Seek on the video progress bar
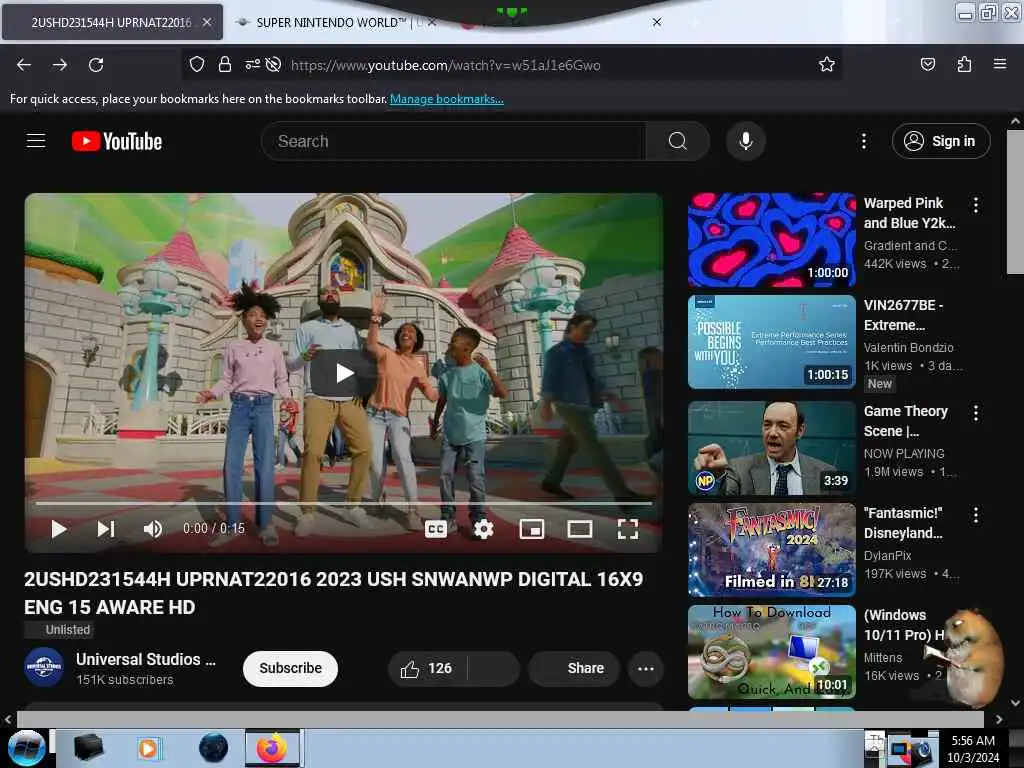1024x768 pixels. pyautogui.click(x=344, y=504)
